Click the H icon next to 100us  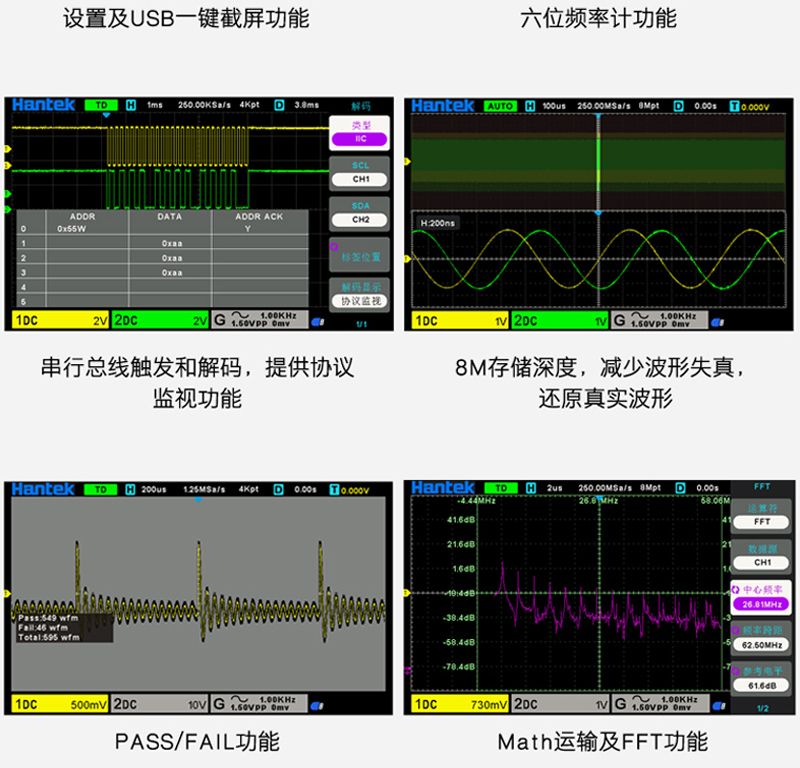point(531,106)
